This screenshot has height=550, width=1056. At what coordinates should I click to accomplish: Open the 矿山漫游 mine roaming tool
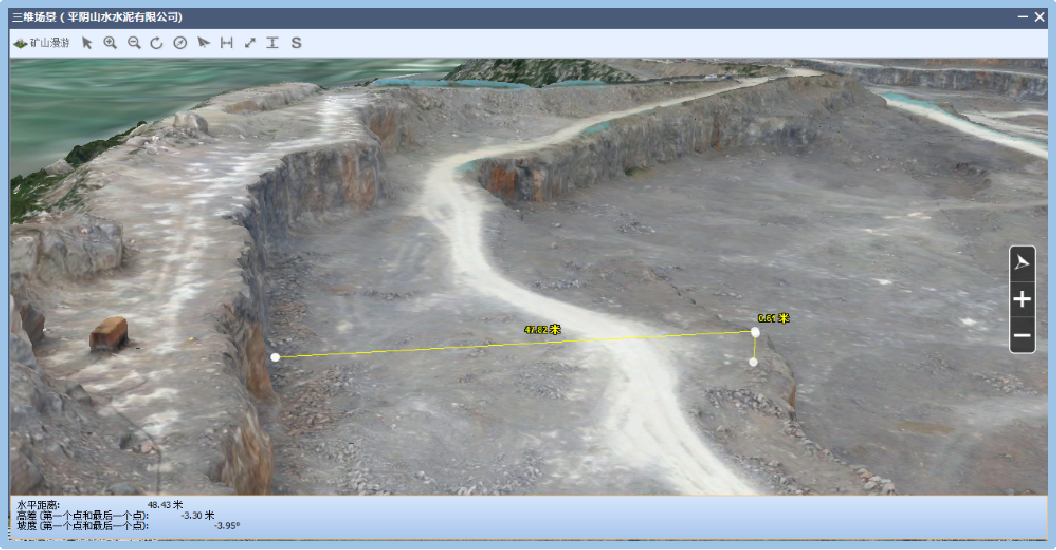[41, 43]
